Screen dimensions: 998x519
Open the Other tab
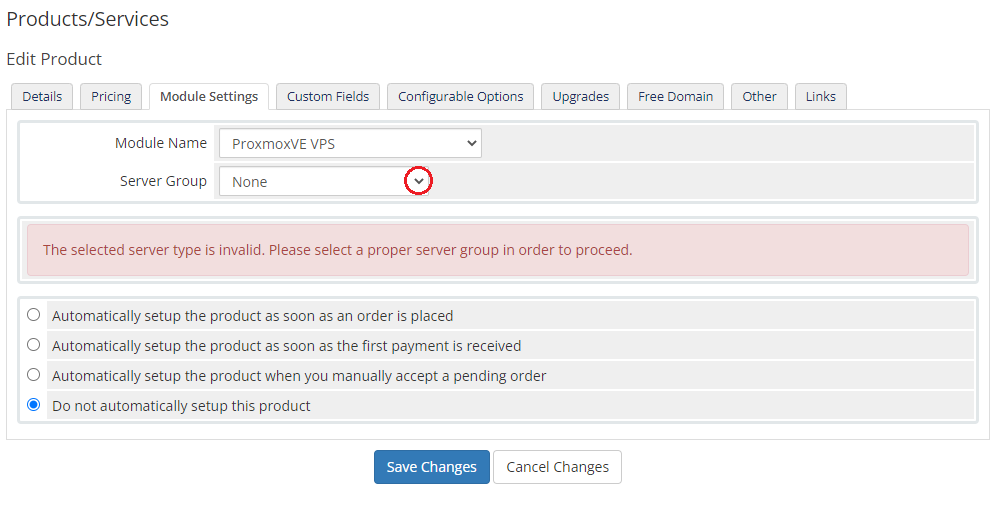759,97
